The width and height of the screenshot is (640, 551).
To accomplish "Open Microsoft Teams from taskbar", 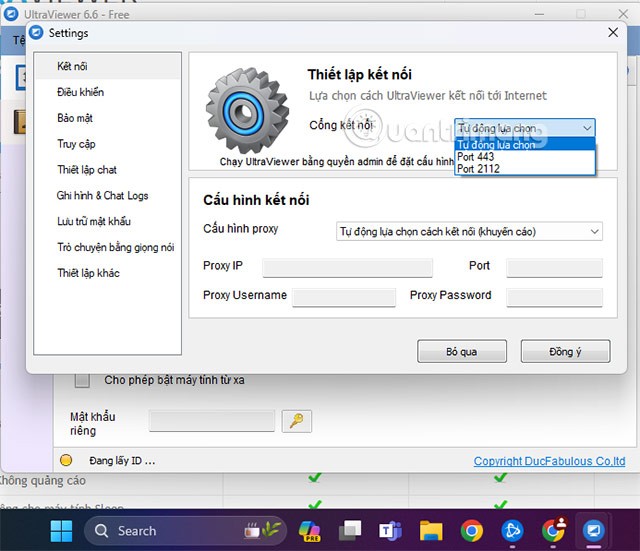I will pos(390,530).
